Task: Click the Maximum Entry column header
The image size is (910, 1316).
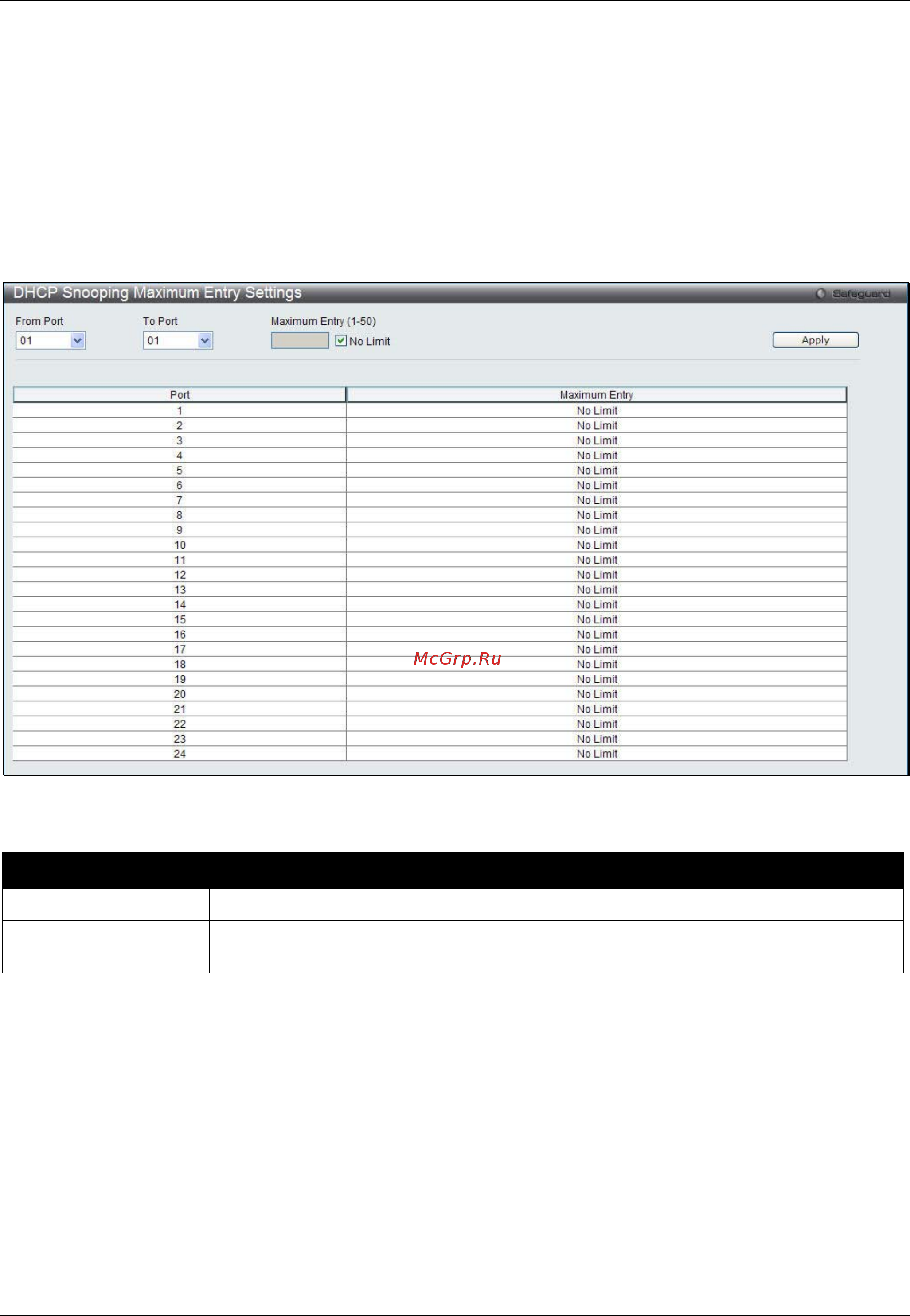Action: (597, 395)
